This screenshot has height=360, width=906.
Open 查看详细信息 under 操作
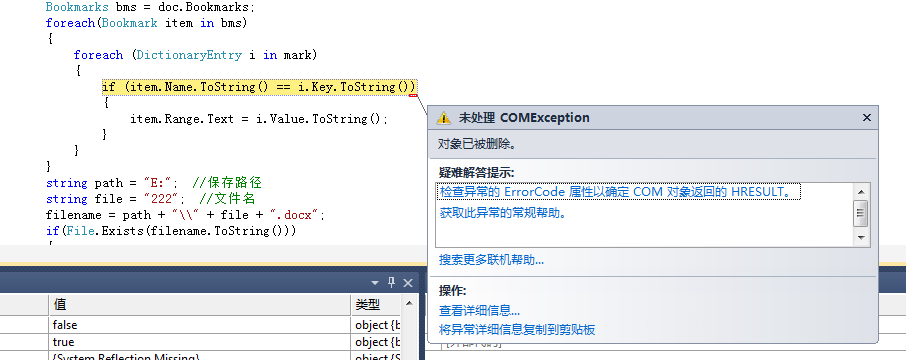(x=480, y=311)
